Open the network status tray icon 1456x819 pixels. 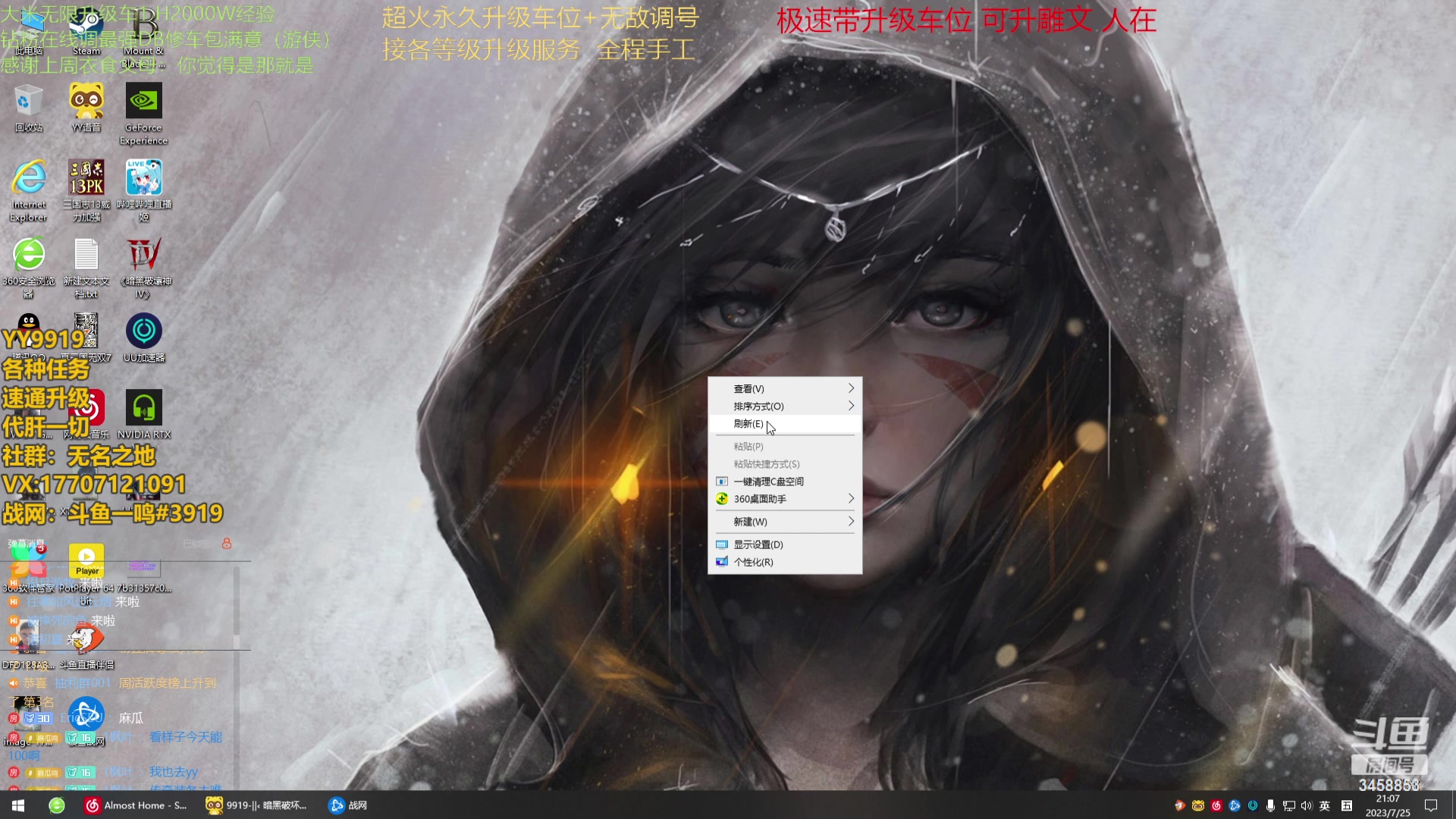pyautogui.click(x=1288, y=805)
